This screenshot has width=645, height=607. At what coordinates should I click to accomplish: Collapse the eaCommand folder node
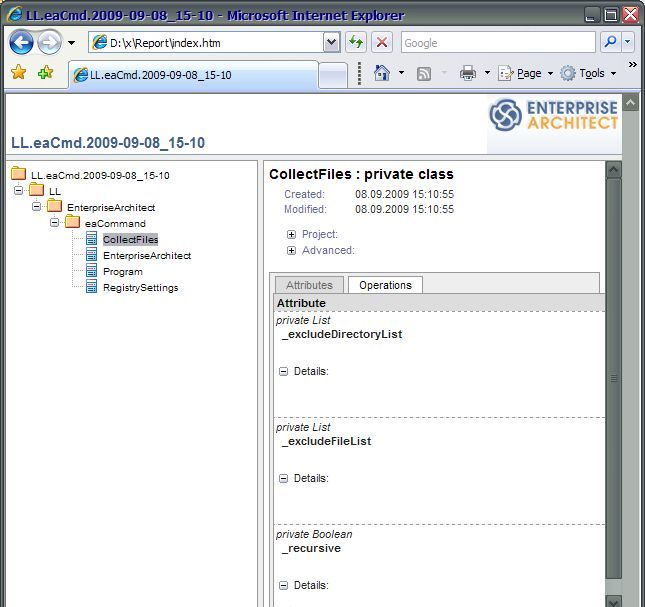point(54,222)
